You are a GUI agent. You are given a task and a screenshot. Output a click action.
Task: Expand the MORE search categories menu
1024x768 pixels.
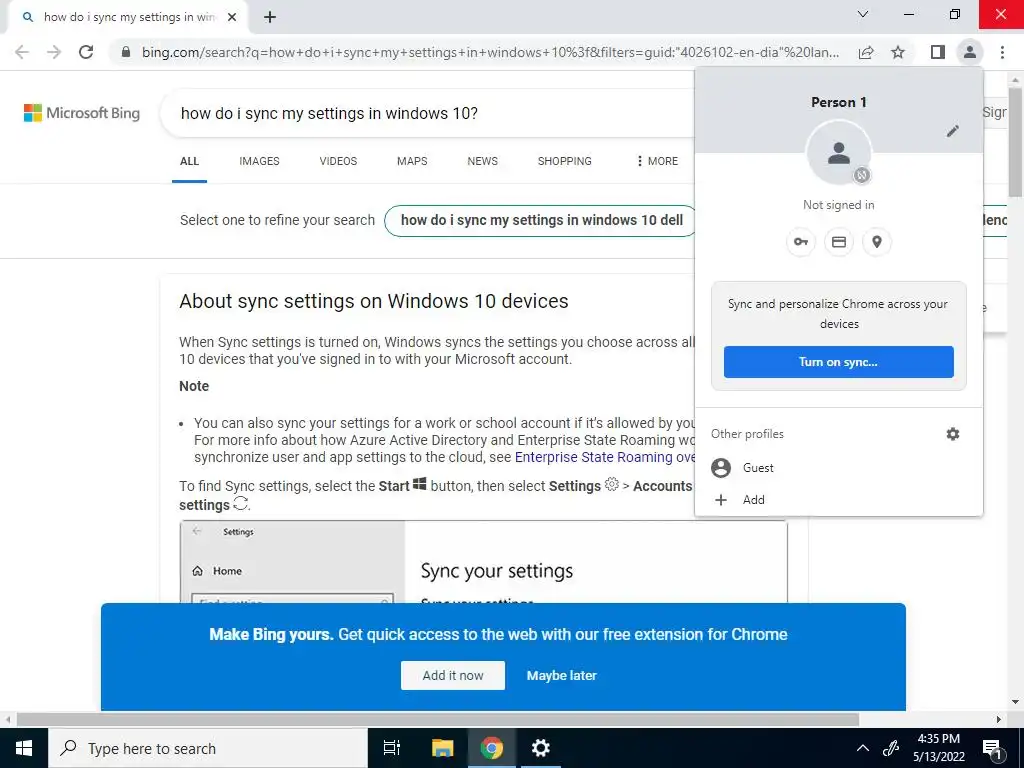click(x=657, y=161)
